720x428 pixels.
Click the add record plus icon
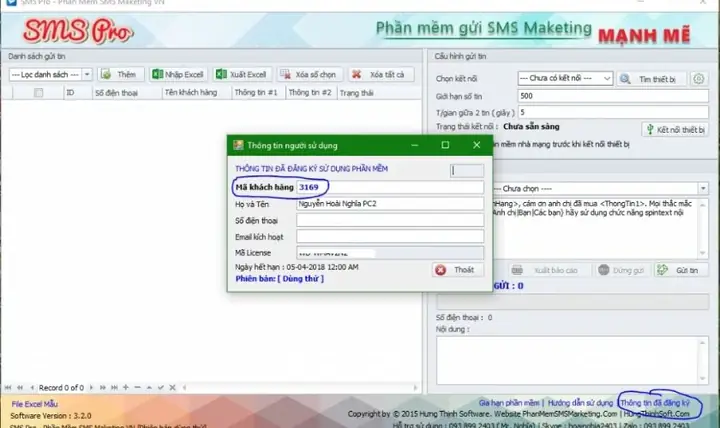[126, 388]
